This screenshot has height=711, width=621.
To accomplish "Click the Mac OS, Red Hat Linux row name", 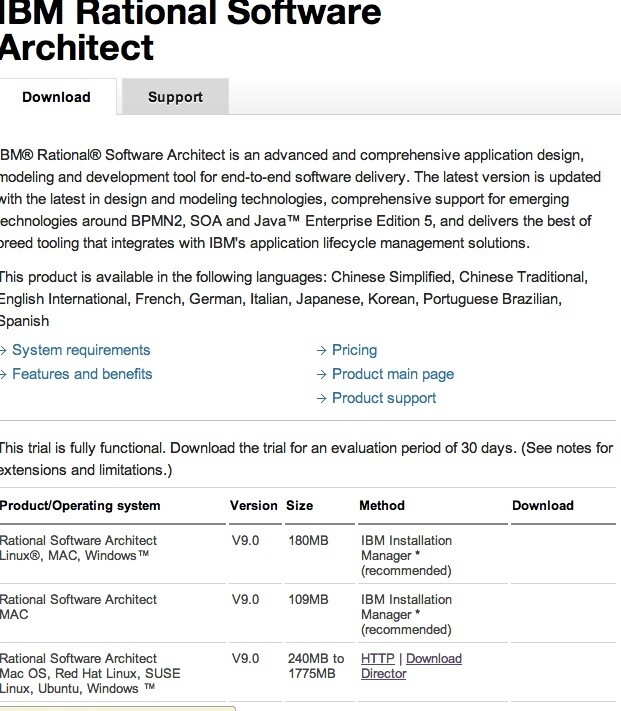I will tap(90, 673).
